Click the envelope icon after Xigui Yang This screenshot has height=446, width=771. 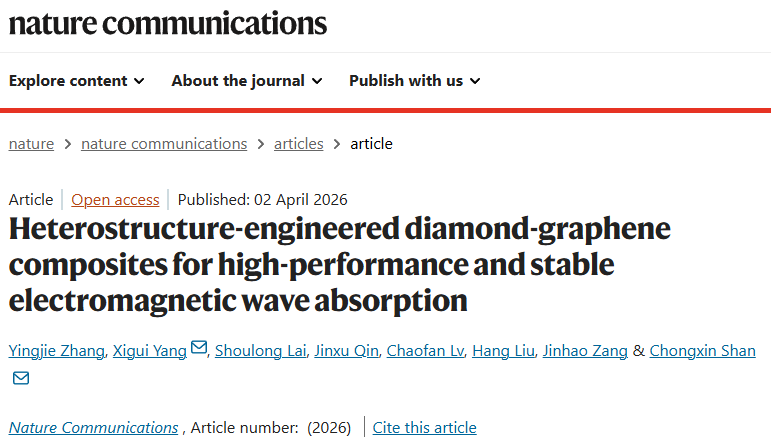tap(199, 348)
